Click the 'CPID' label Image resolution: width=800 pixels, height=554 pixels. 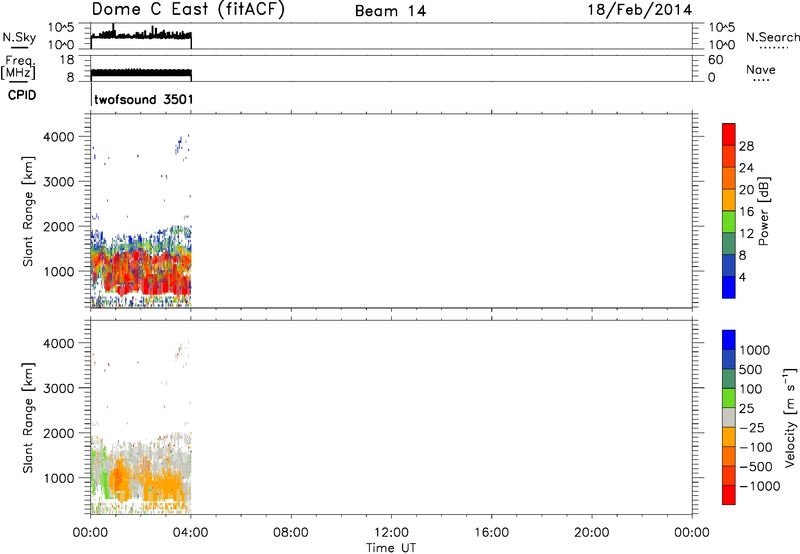pos(22,95)
